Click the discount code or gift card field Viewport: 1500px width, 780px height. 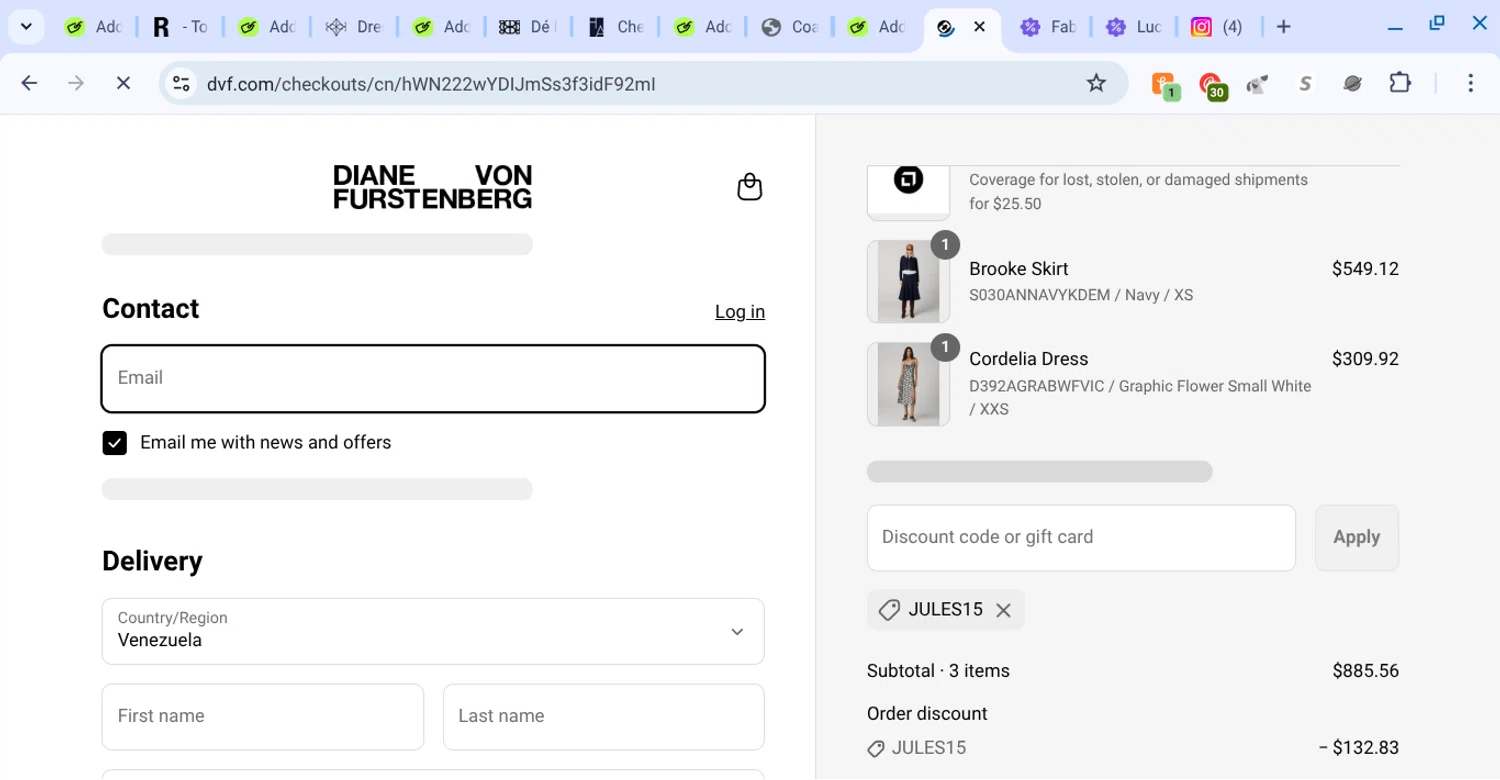click(1081, 538)
